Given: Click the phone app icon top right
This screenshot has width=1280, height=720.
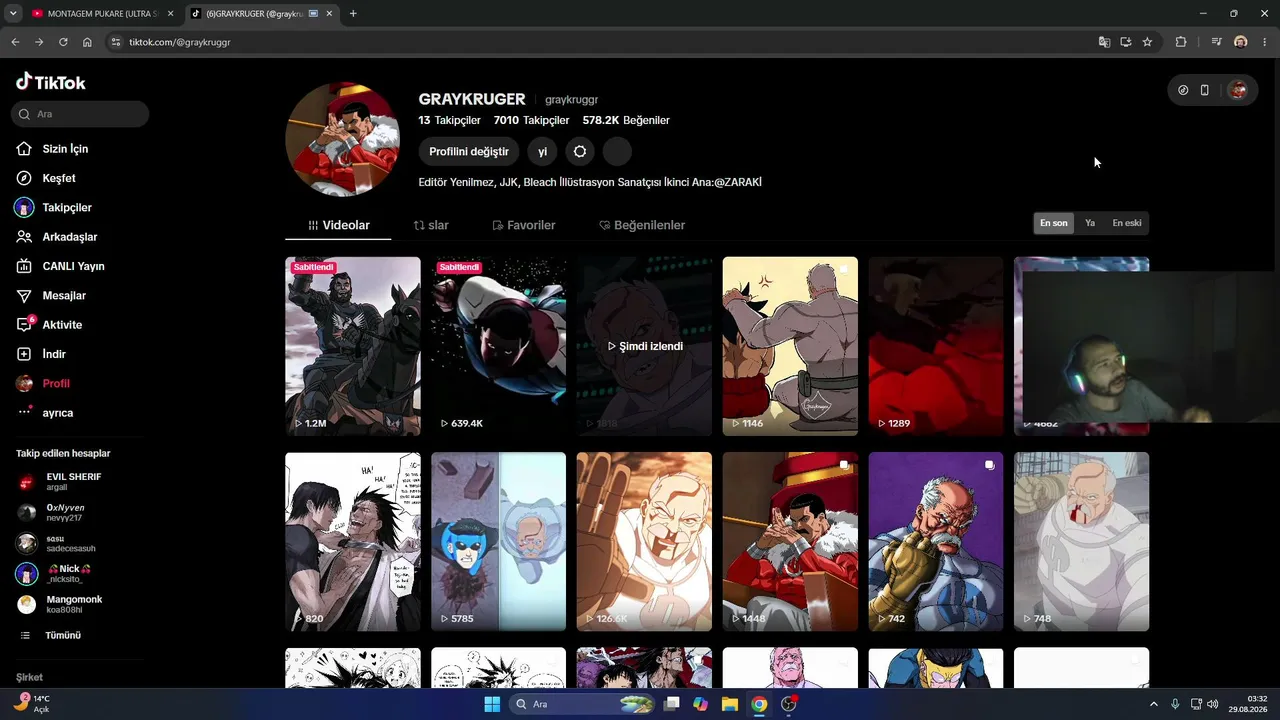Looking at the screenshot, I should click(x=1205, y=90).
